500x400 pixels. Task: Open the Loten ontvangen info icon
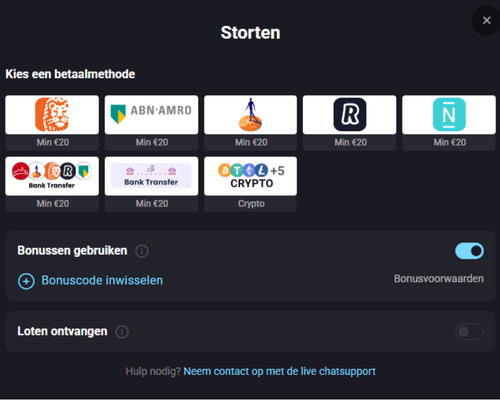(x=122, y=332)
